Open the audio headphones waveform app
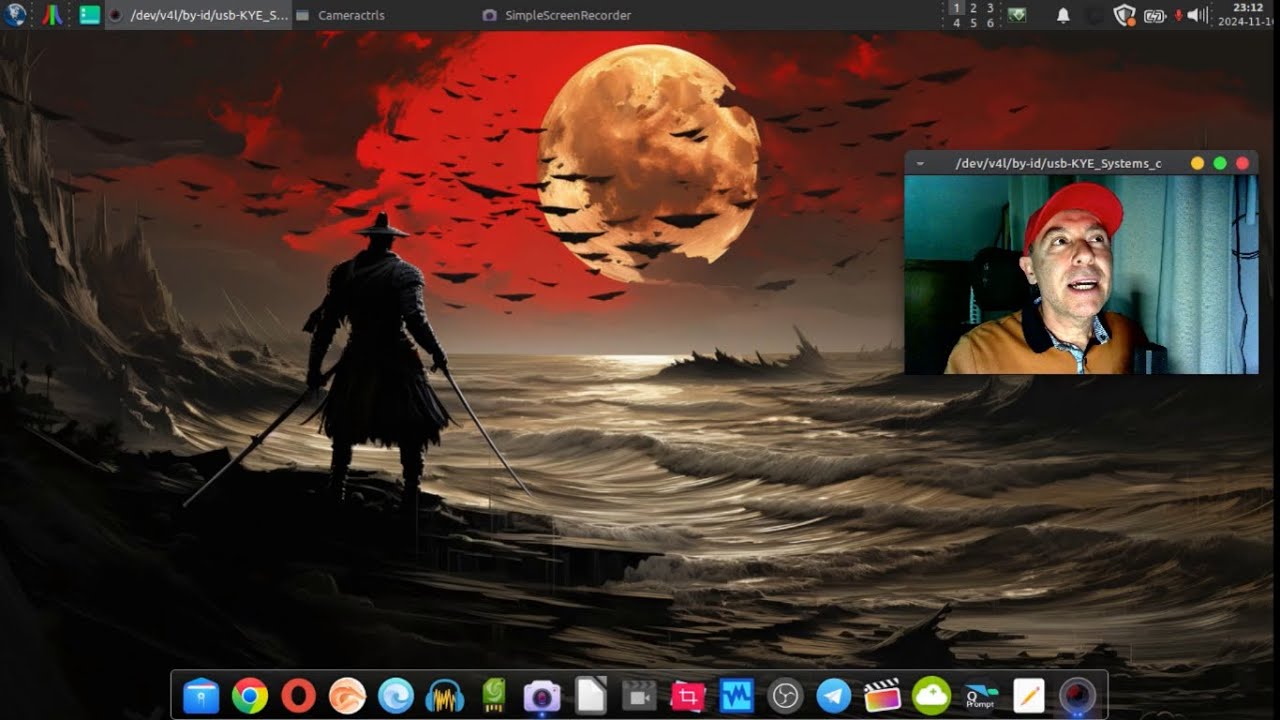This screenshot has width=1280, height=720. tap(445, 695)
